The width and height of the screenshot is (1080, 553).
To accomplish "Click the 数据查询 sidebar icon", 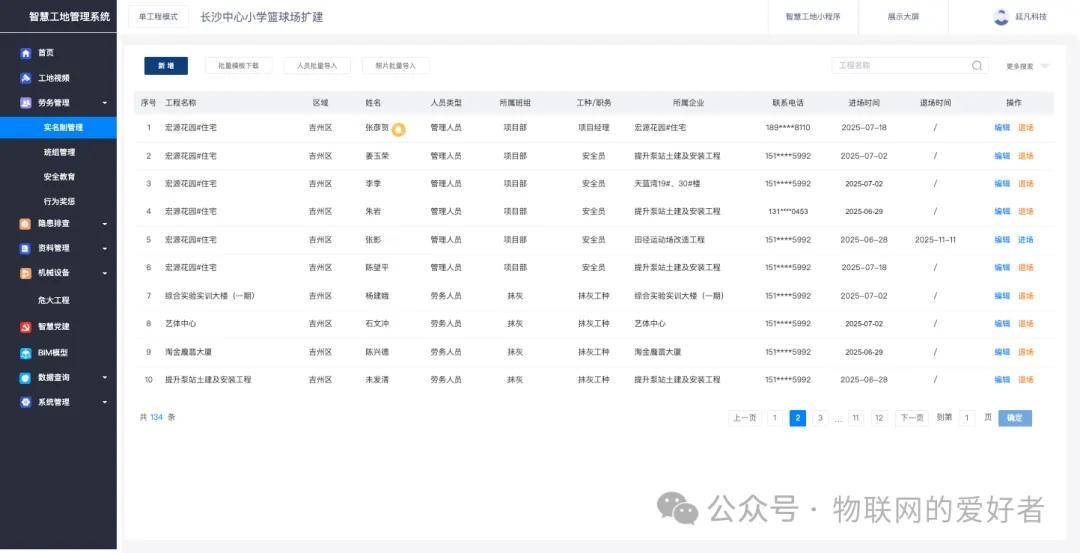I will point(25,377).
